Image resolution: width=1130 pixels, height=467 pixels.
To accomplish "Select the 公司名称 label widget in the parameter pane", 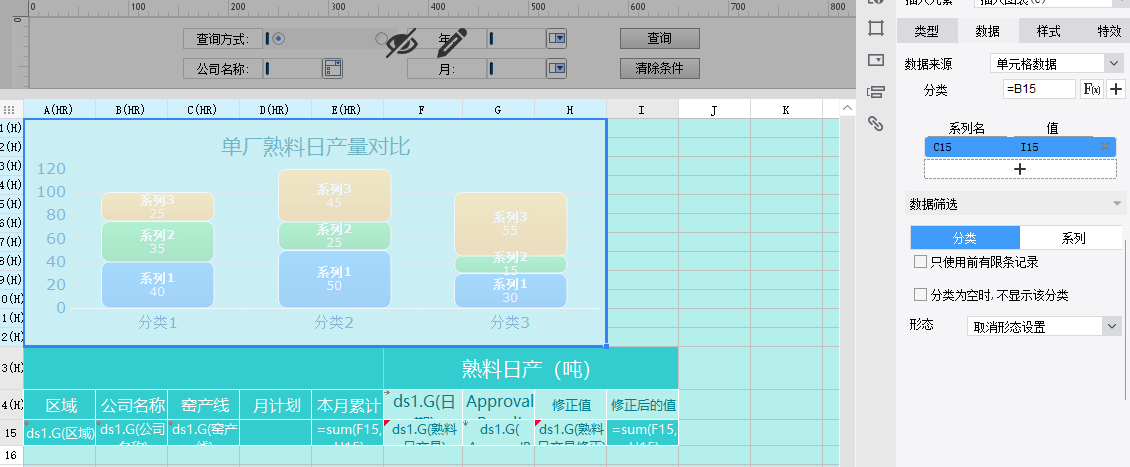I will 222,68.
